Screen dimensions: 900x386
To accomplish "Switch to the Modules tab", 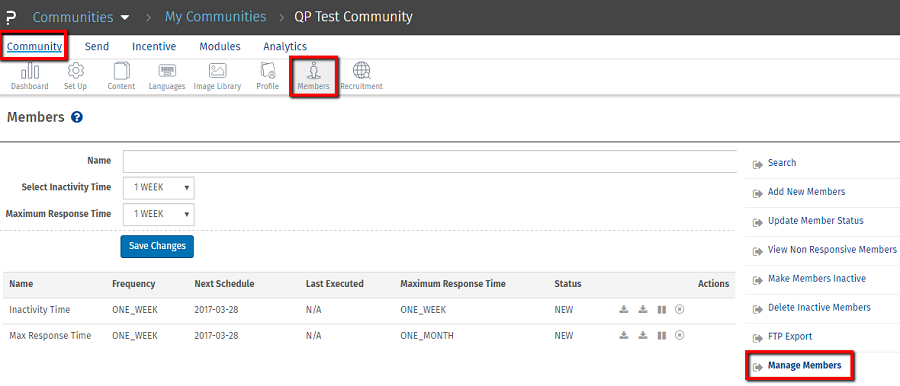I will [220, 47].
